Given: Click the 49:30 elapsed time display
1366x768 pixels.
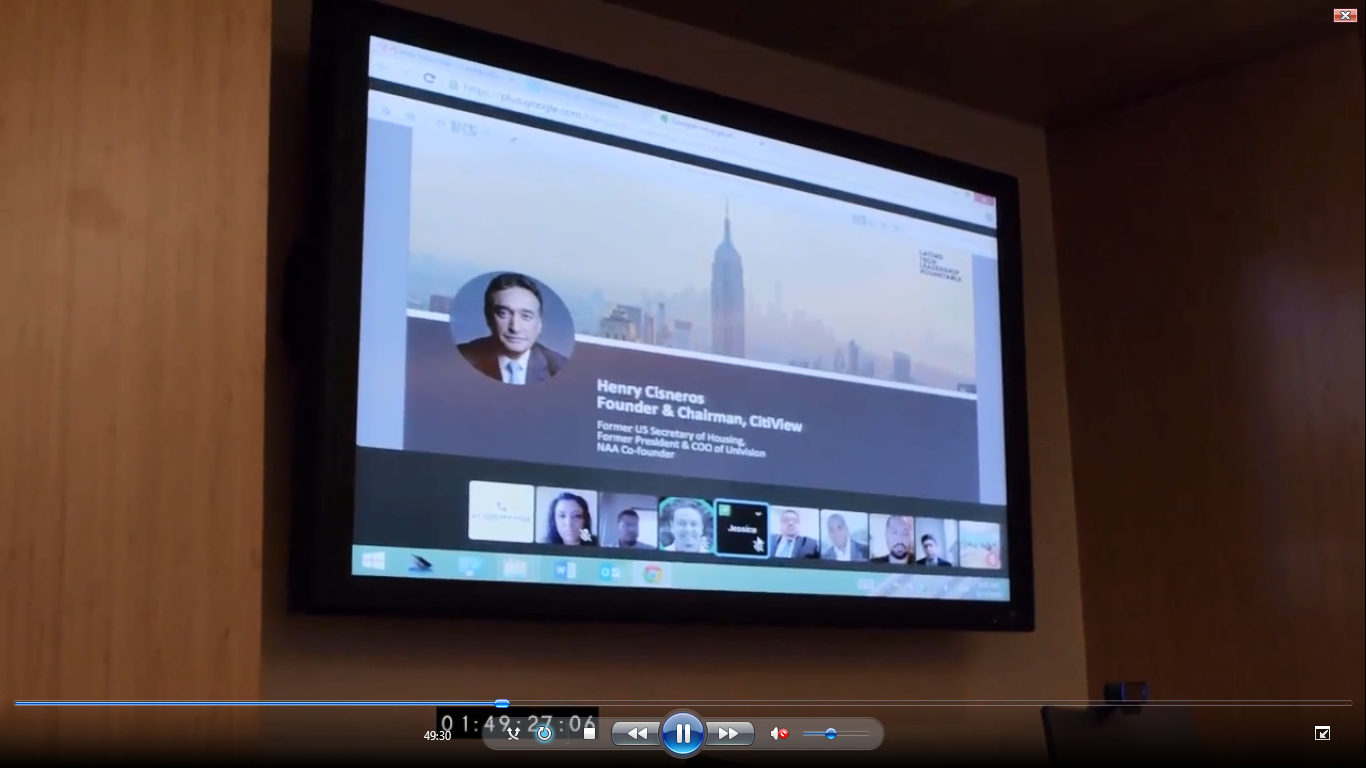Looking at the screenshot, I should point(437,735).
